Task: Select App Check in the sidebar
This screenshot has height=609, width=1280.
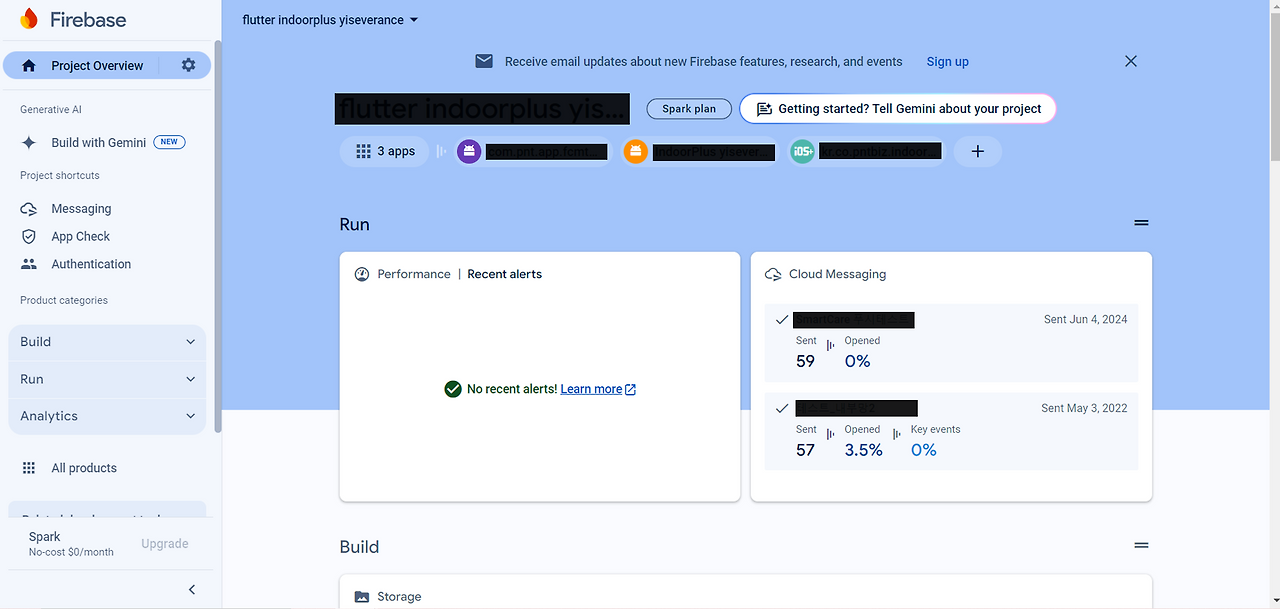Action: click(x=79, y=236)
